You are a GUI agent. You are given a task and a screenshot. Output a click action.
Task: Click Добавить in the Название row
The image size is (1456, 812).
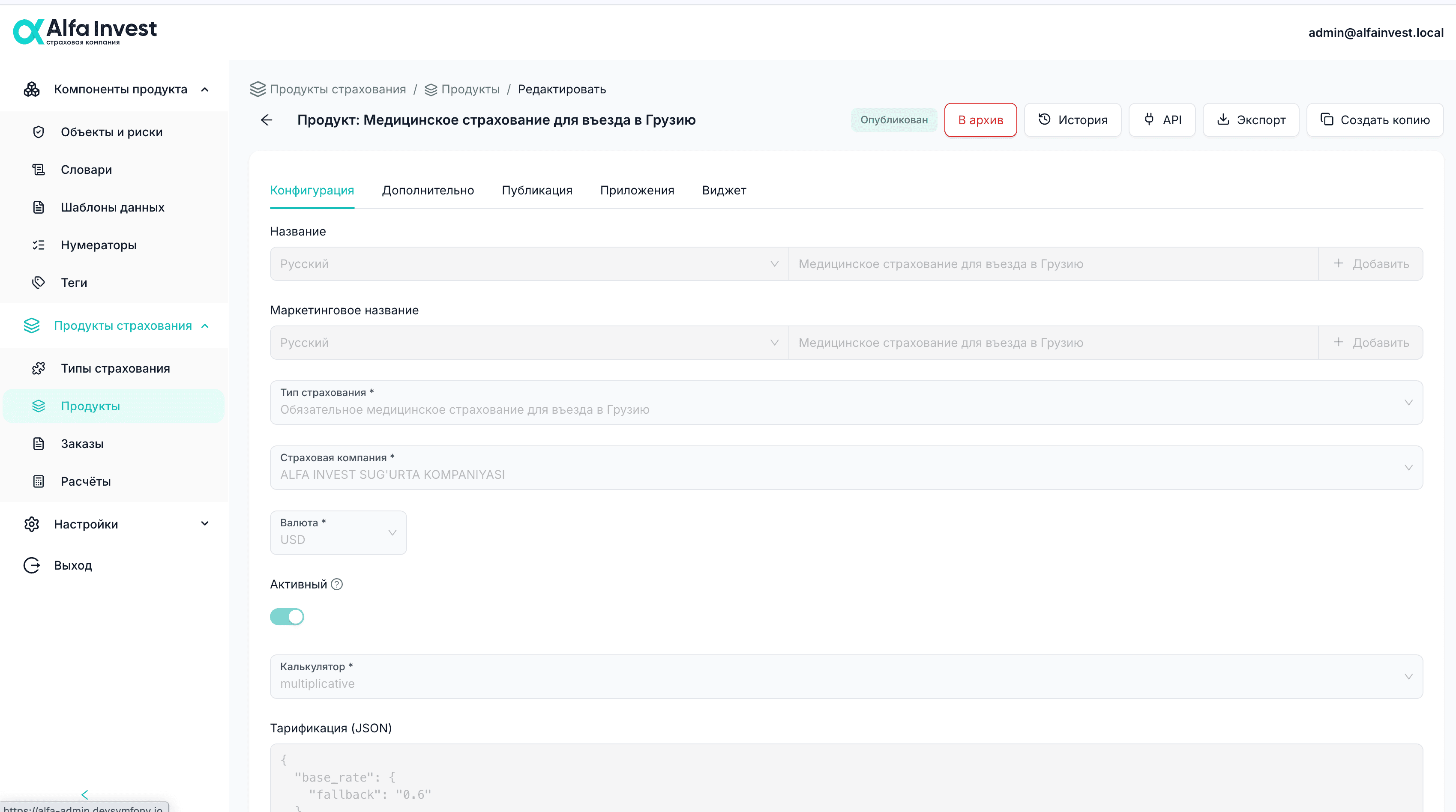(1371, 264)
